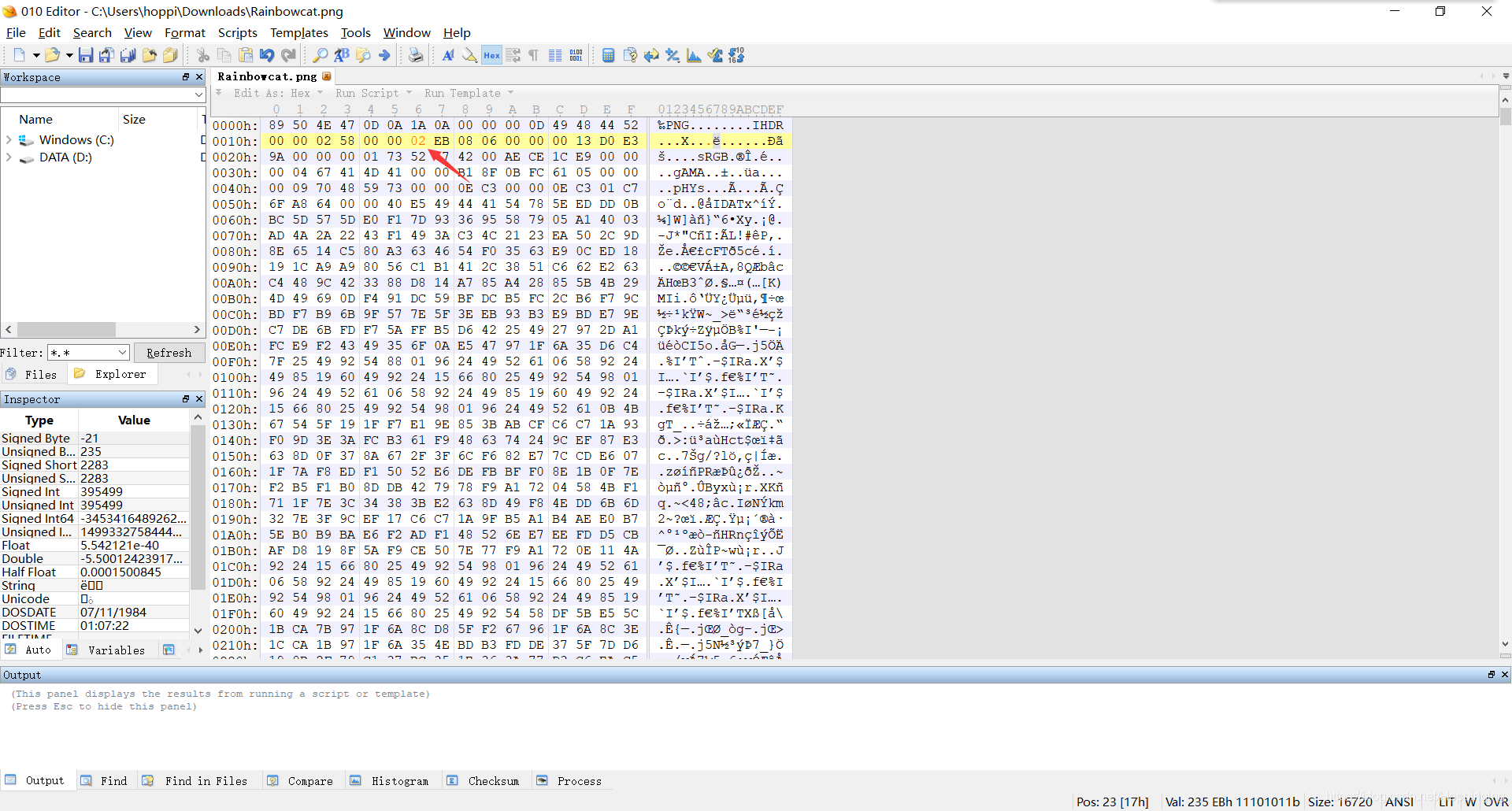This screenshot has height=811, width=1512.
Task: Click the Find in Files bottom tab
Action: point(195,781)
